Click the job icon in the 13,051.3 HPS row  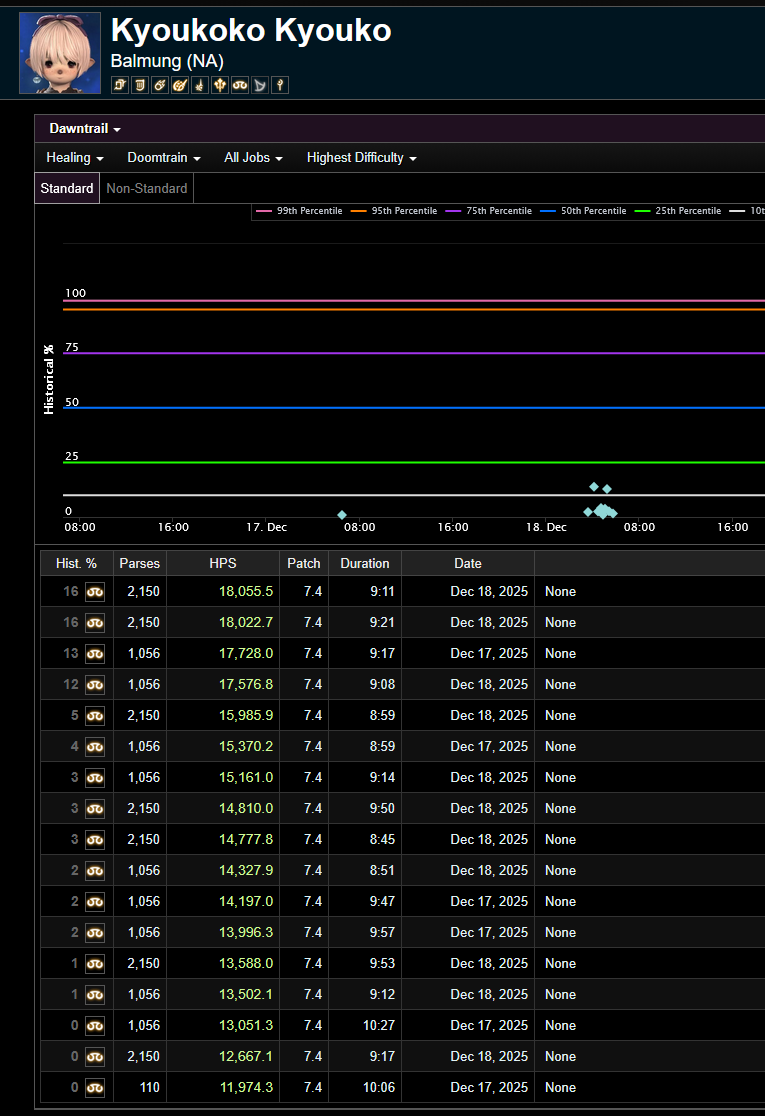pos(95,1026)
